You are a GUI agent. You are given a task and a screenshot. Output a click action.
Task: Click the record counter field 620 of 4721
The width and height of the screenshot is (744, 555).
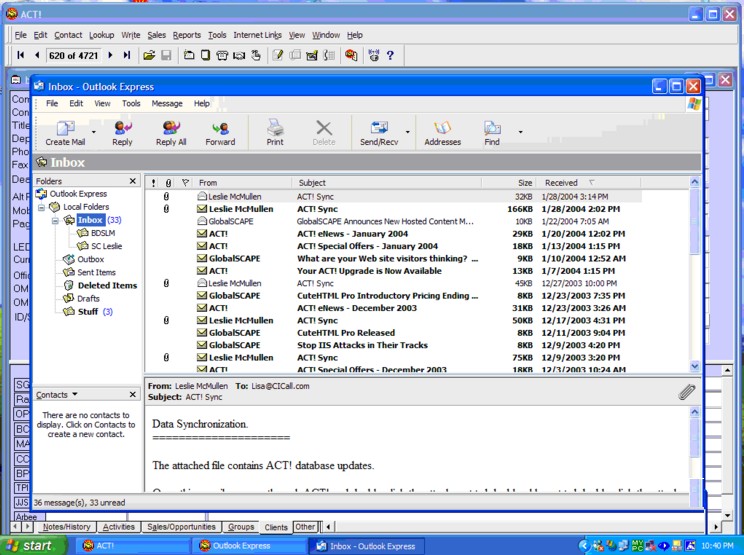74,56
